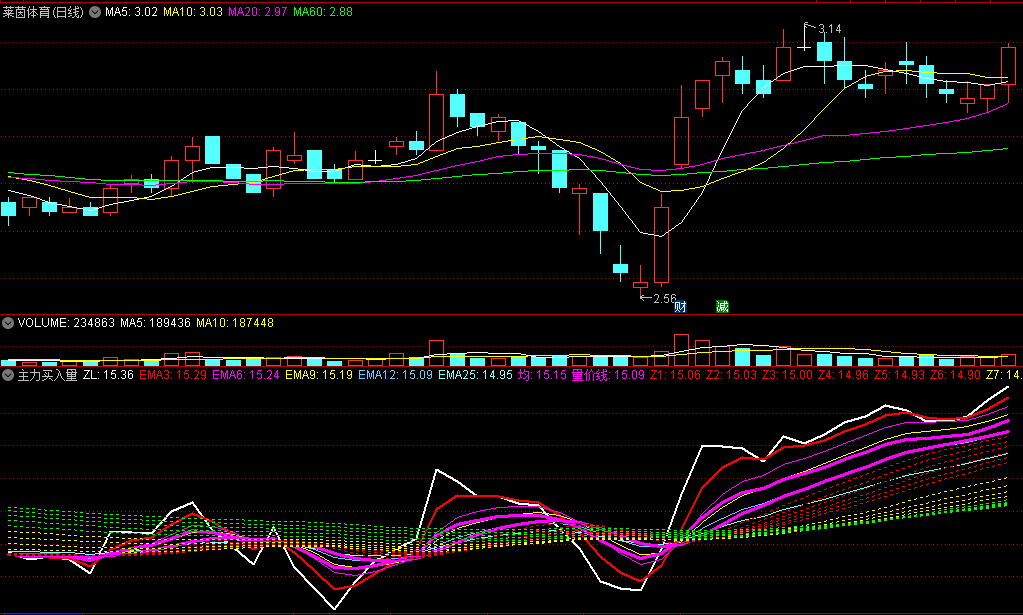Click the volume MA10: 187448 label
1023x615 pixels.
click(235, 323)
